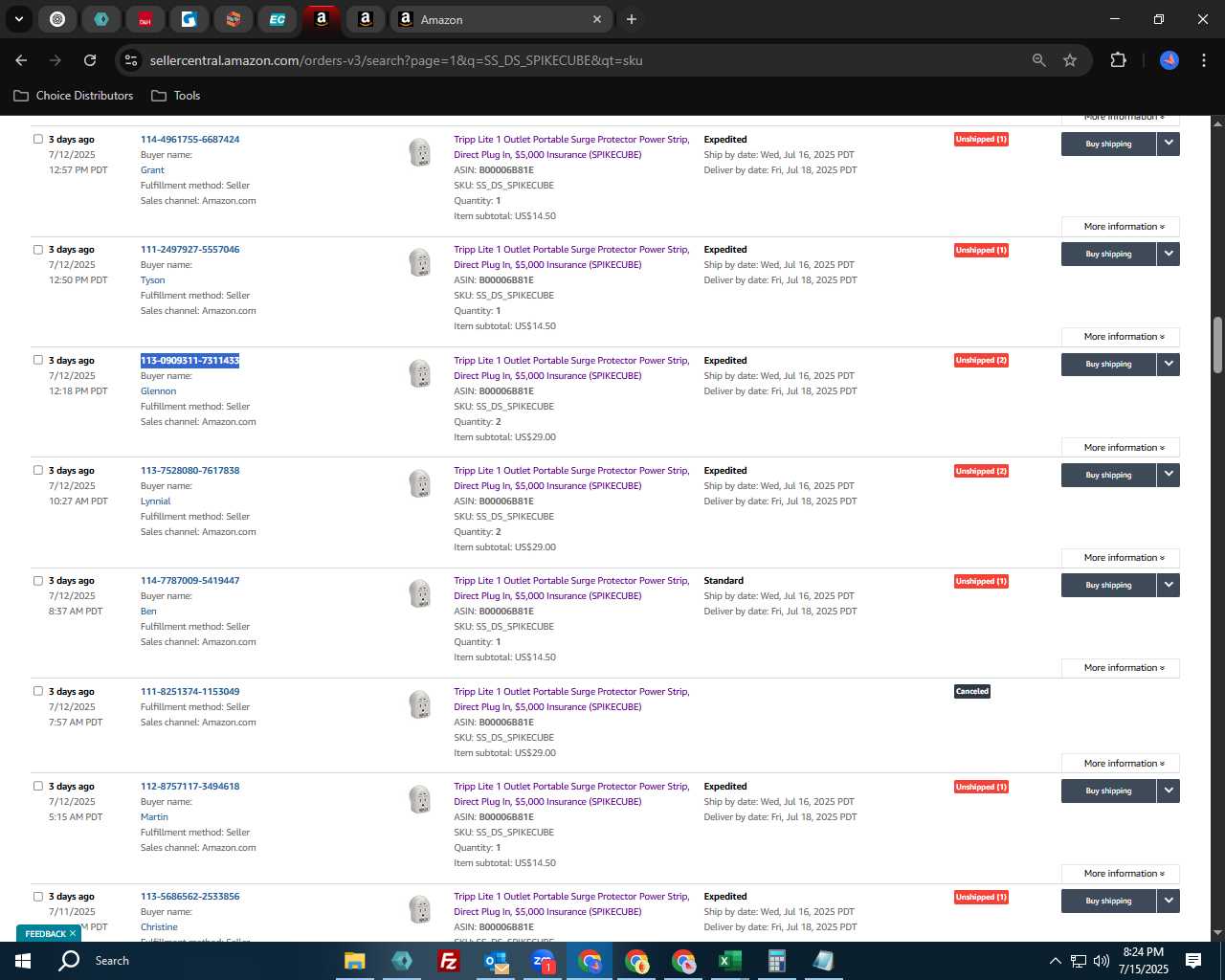Expand Buy shipping dropdown arrow for Tyson's order
The height and width of the screenshot is (980, 1225).
tap(1169, 254)
